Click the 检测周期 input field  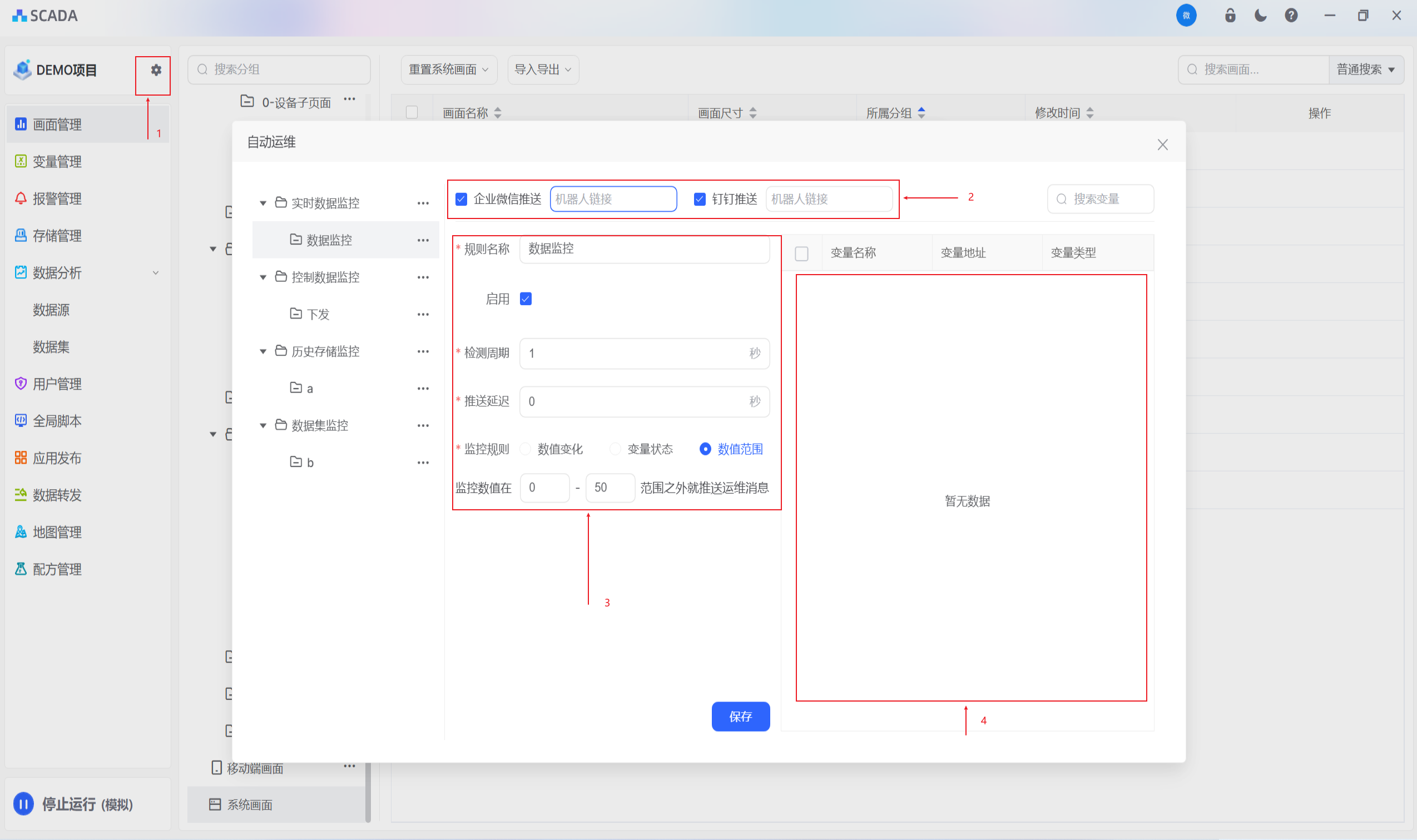pos(634,354)
